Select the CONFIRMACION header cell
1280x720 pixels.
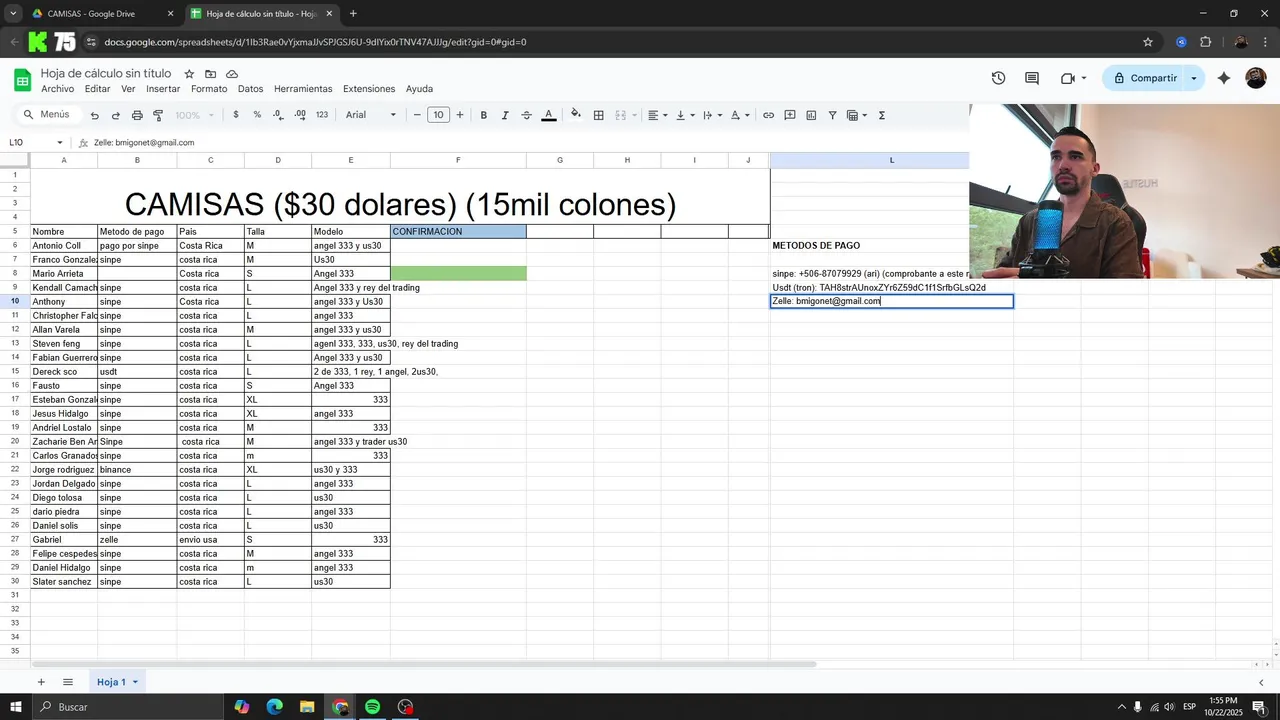coord(458,232)
